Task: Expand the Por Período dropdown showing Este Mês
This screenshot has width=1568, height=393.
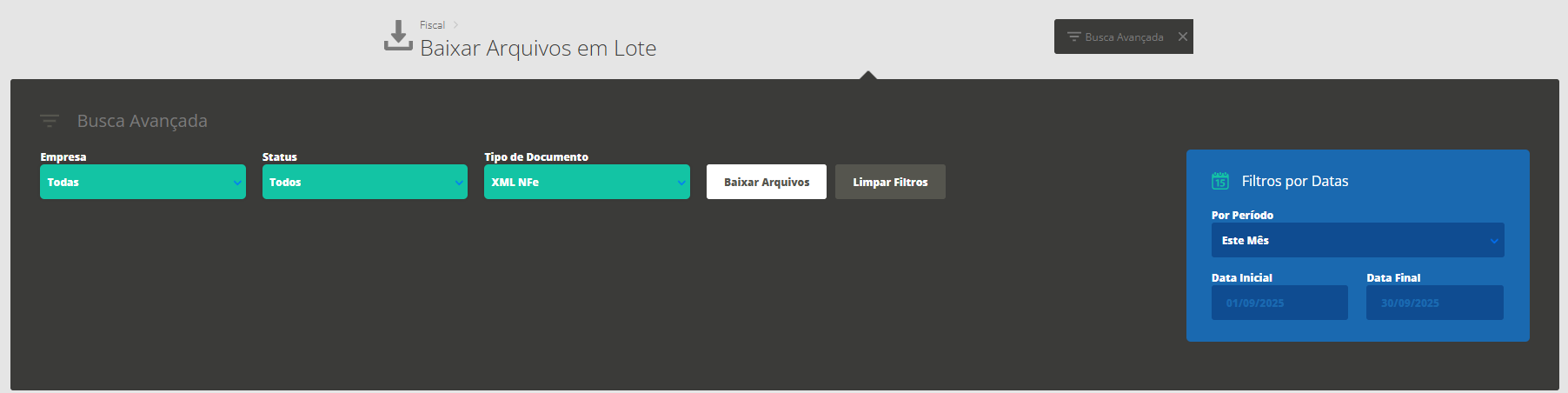Action: [1357, 240]
